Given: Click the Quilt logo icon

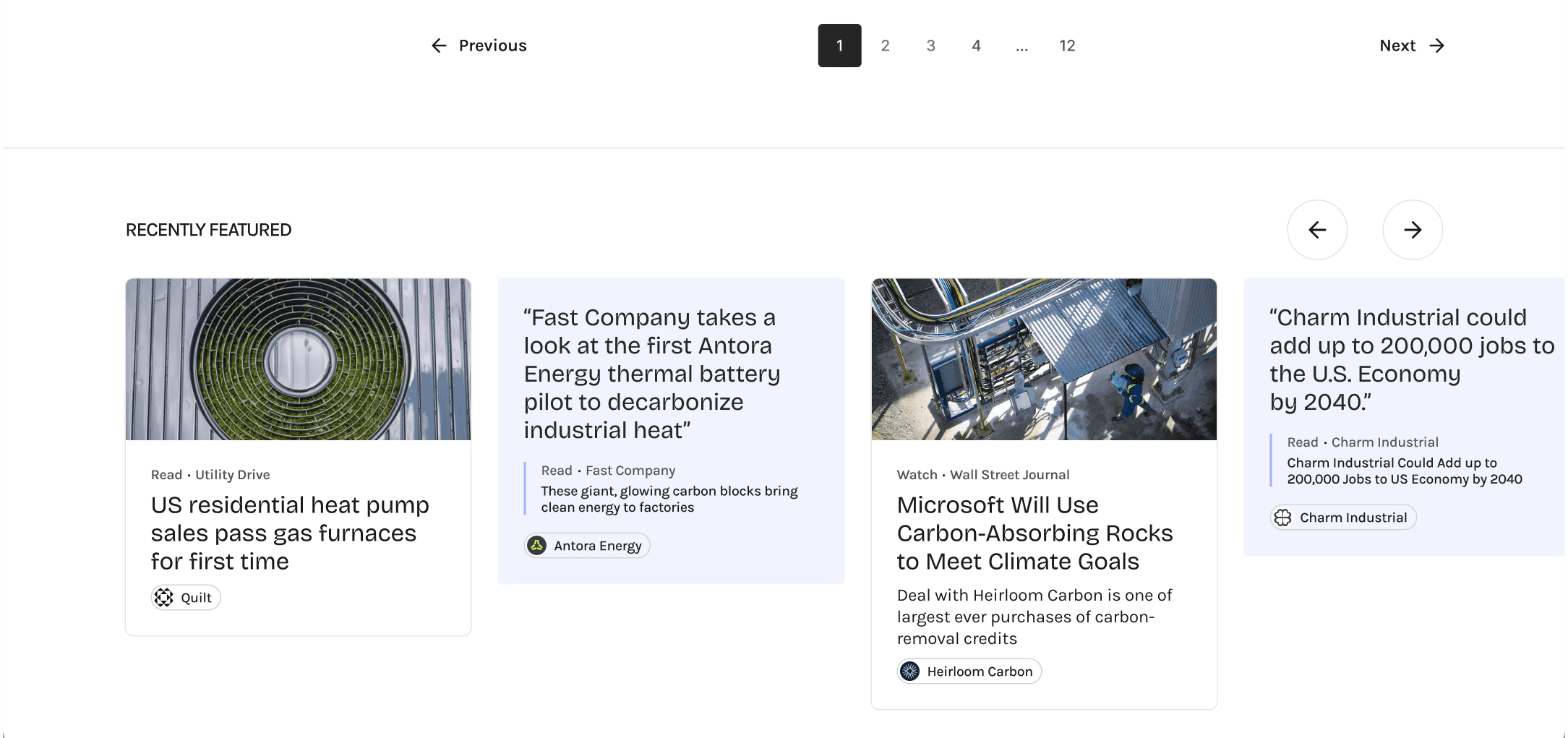Looking at the screenshot, I should (164, 598).
